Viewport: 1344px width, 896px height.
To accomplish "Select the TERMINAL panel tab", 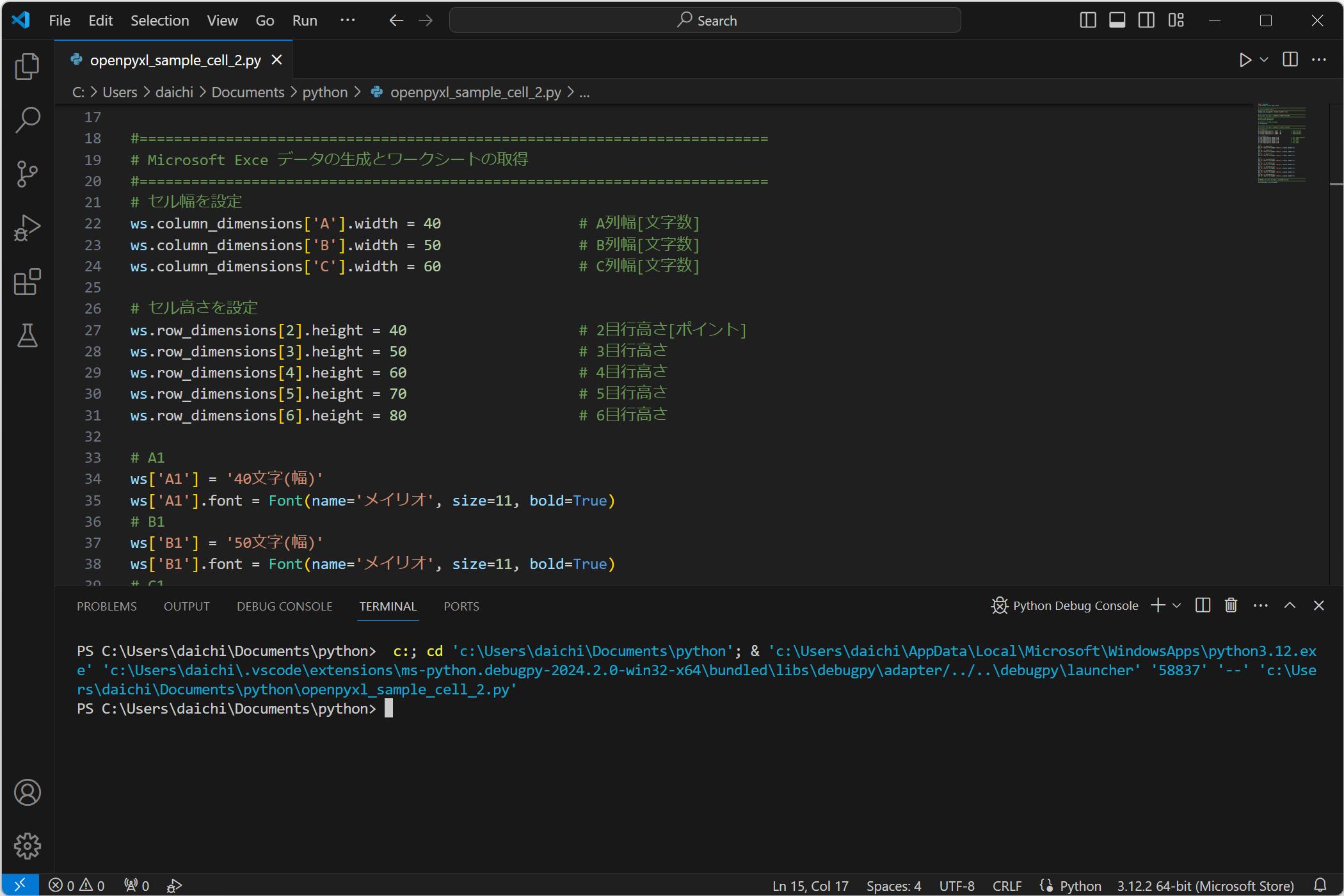I will pos(388,606).
